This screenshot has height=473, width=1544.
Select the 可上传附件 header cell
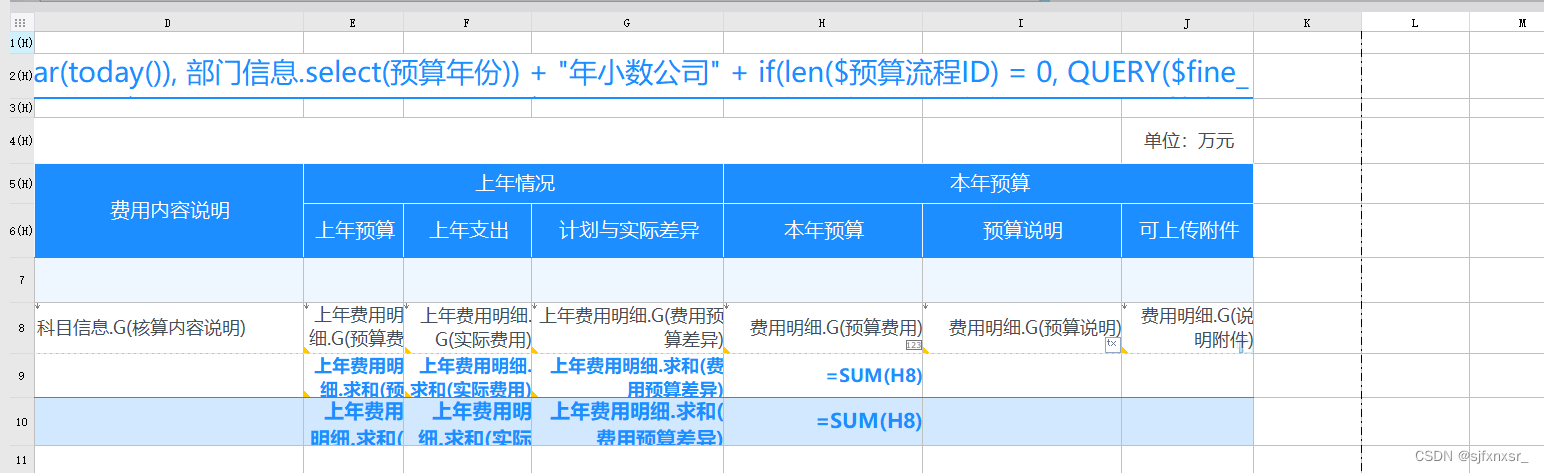click(x=1188, y=231)
